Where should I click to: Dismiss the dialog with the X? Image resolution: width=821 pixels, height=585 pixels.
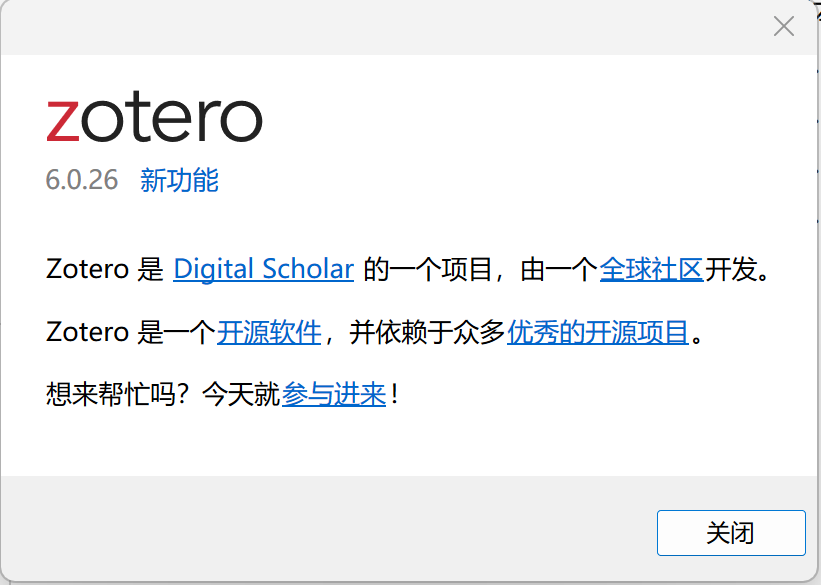pyautogui.click(x=784, y=26)
